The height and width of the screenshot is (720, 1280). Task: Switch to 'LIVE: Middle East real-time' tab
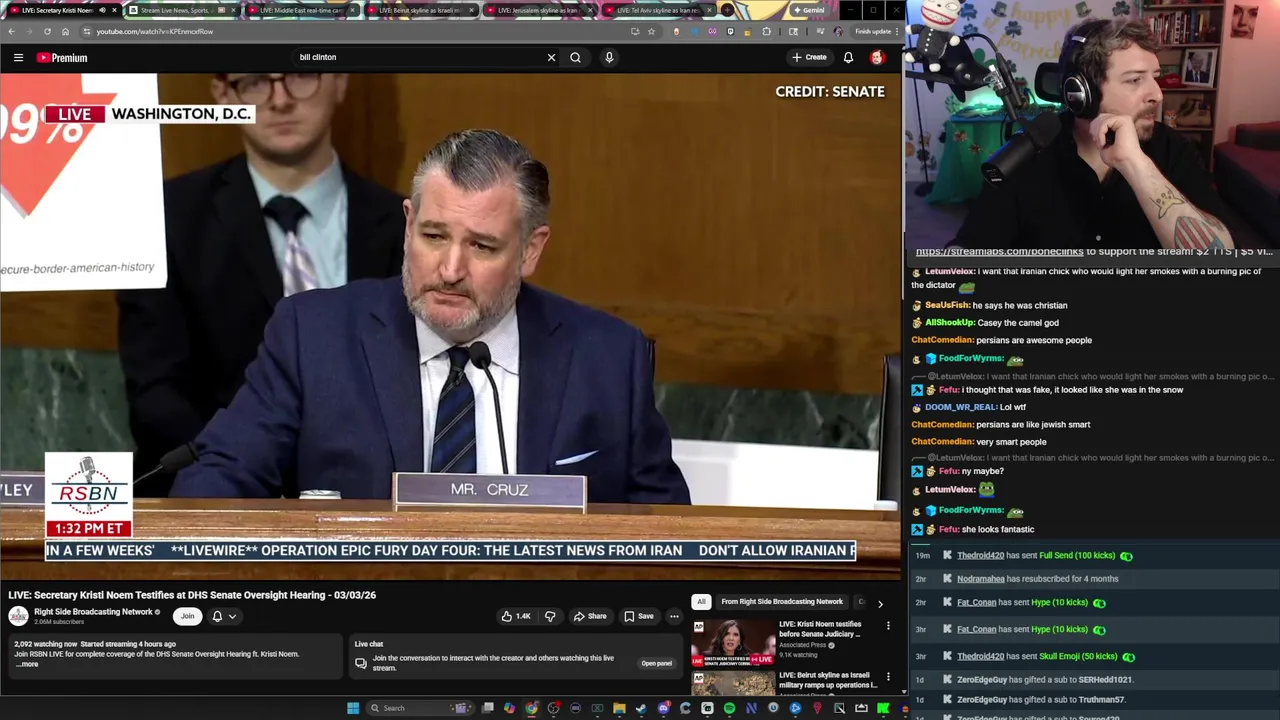coord(300,10)
